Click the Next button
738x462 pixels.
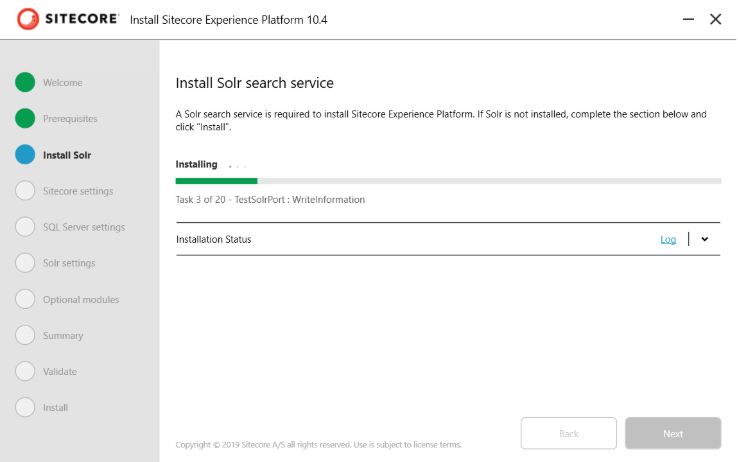pyautogui.click(x=673, y=433)
